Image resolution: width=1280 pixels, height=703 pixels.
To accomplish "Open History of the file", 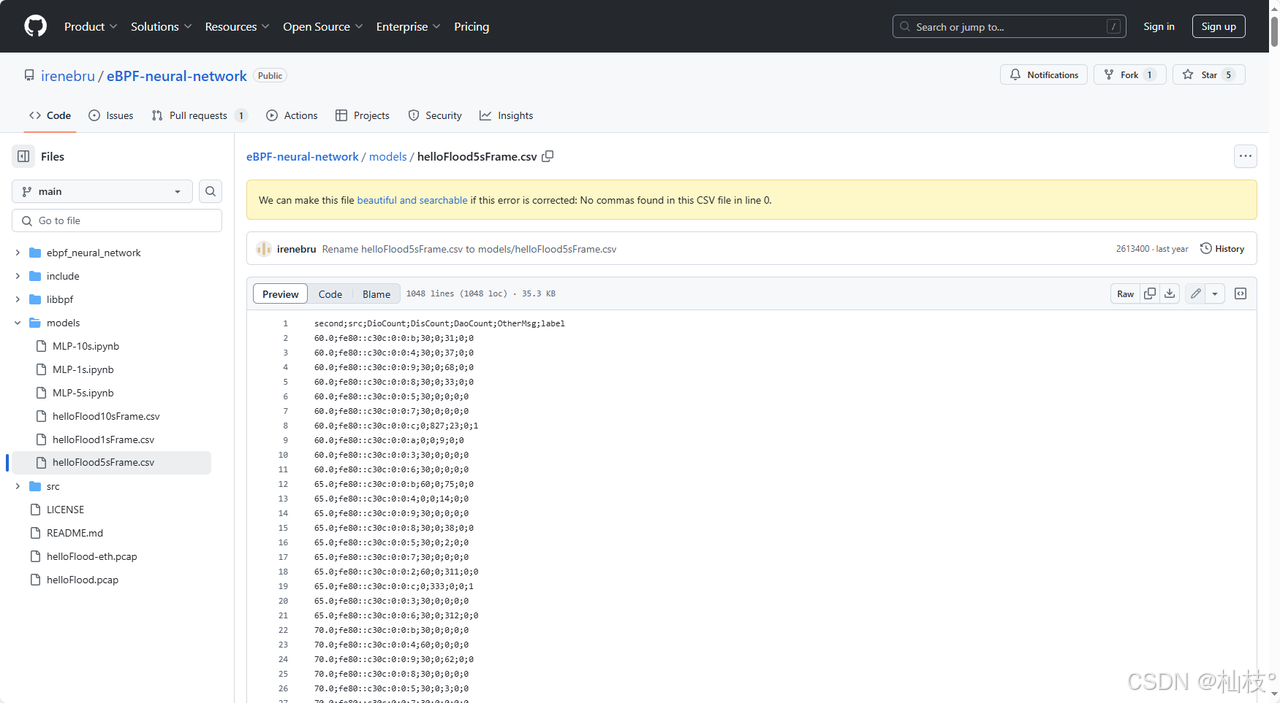I will pos(1222,249).
